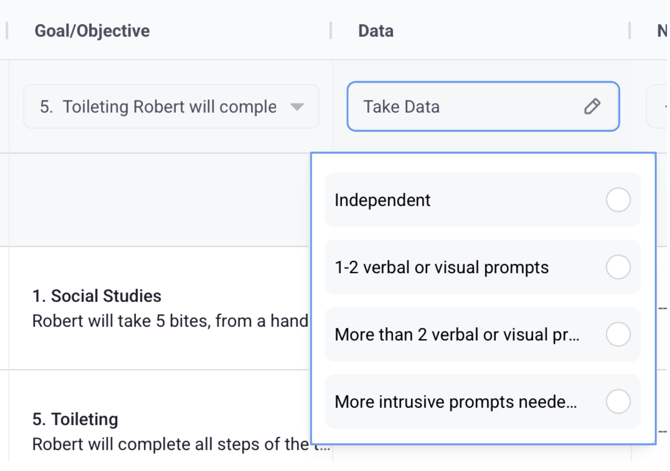
Task: Open the 5. Toileting goal row
Action: (75, 419)
